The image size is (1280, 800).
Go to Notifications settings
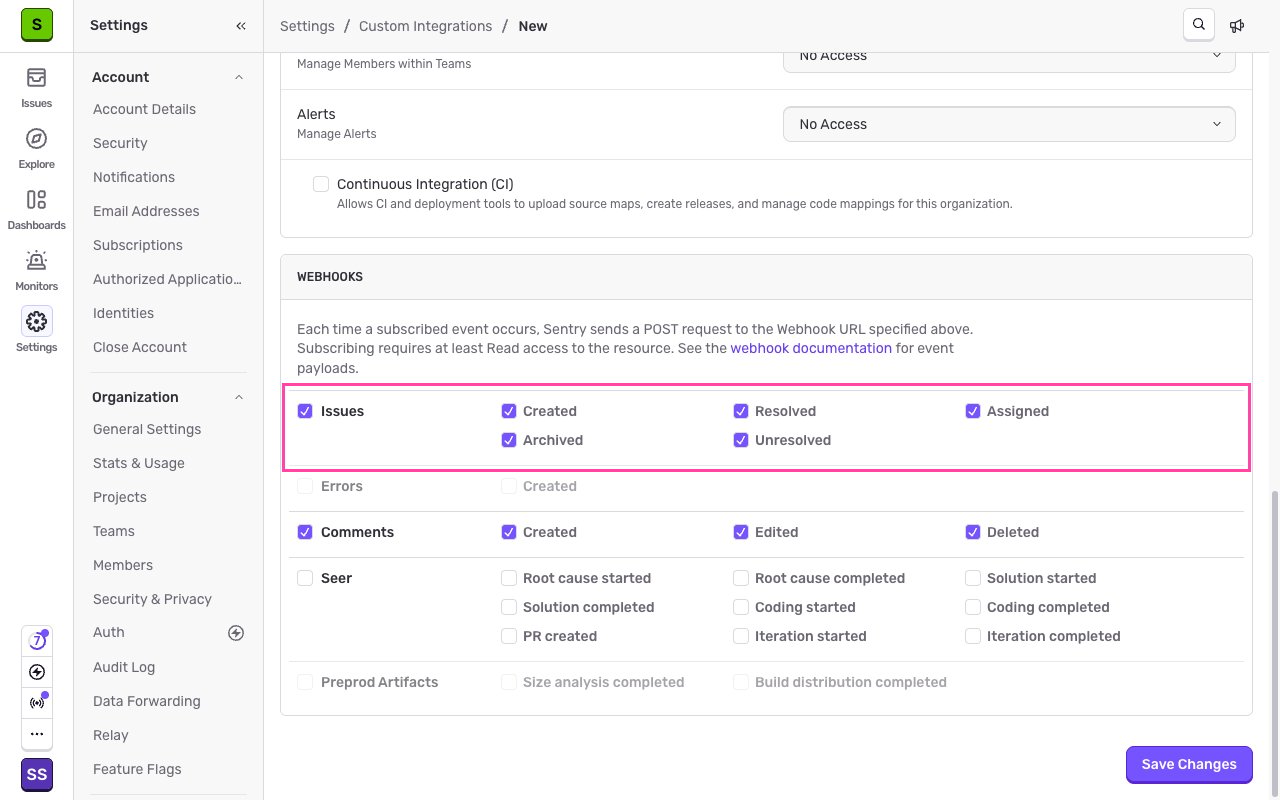[x=134, y=177]
